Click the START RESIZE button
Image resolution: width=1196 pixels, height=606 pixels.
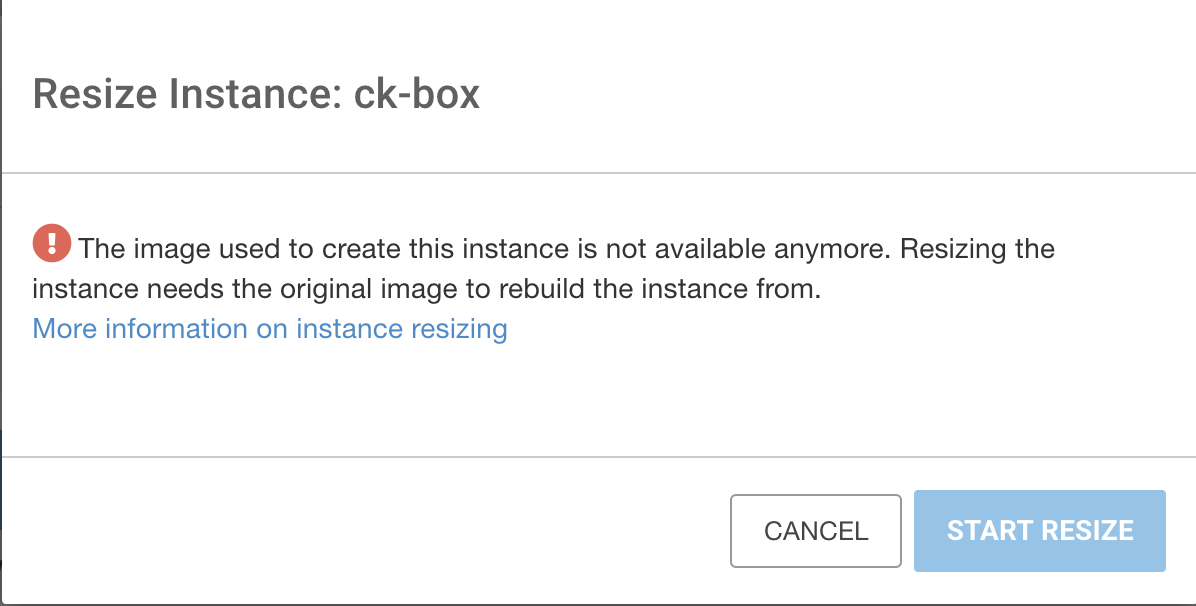point(1039,531)
